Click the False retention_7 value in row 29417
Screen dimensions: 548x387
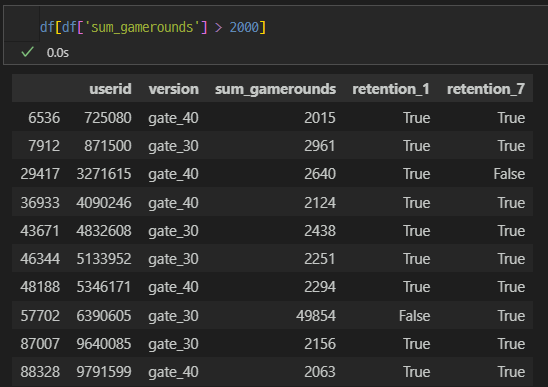click(x=509, y=174)
